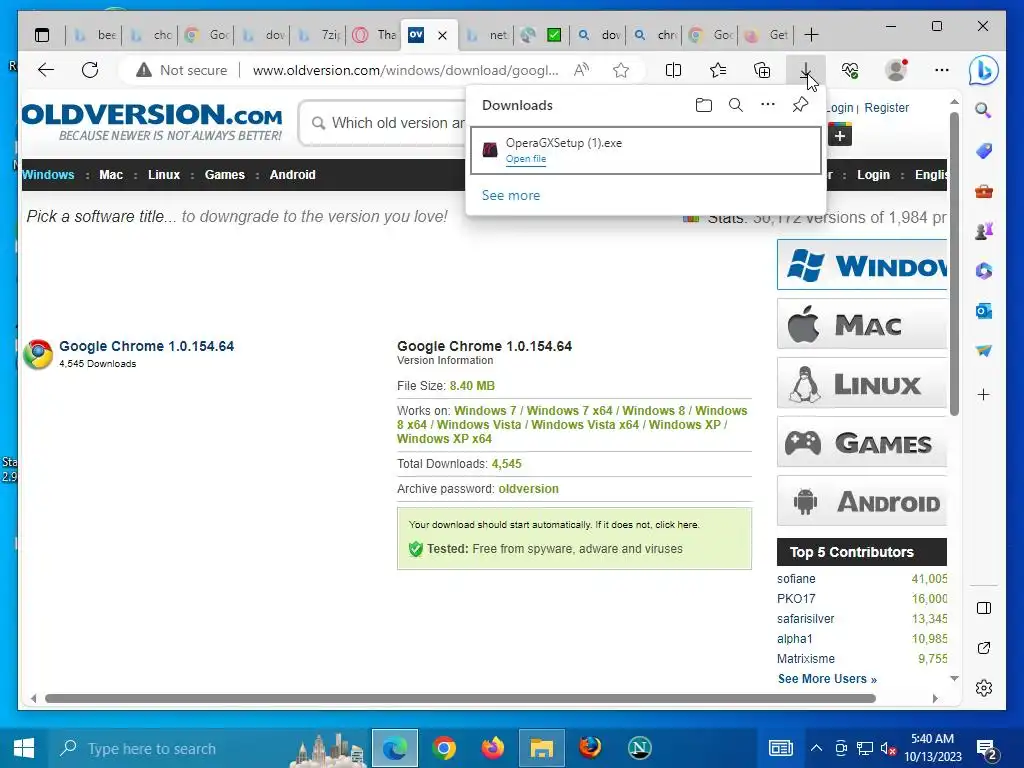The image size is (1024, 768).
Task: Open Edge Settings and more menu
Action: [942, 70]
